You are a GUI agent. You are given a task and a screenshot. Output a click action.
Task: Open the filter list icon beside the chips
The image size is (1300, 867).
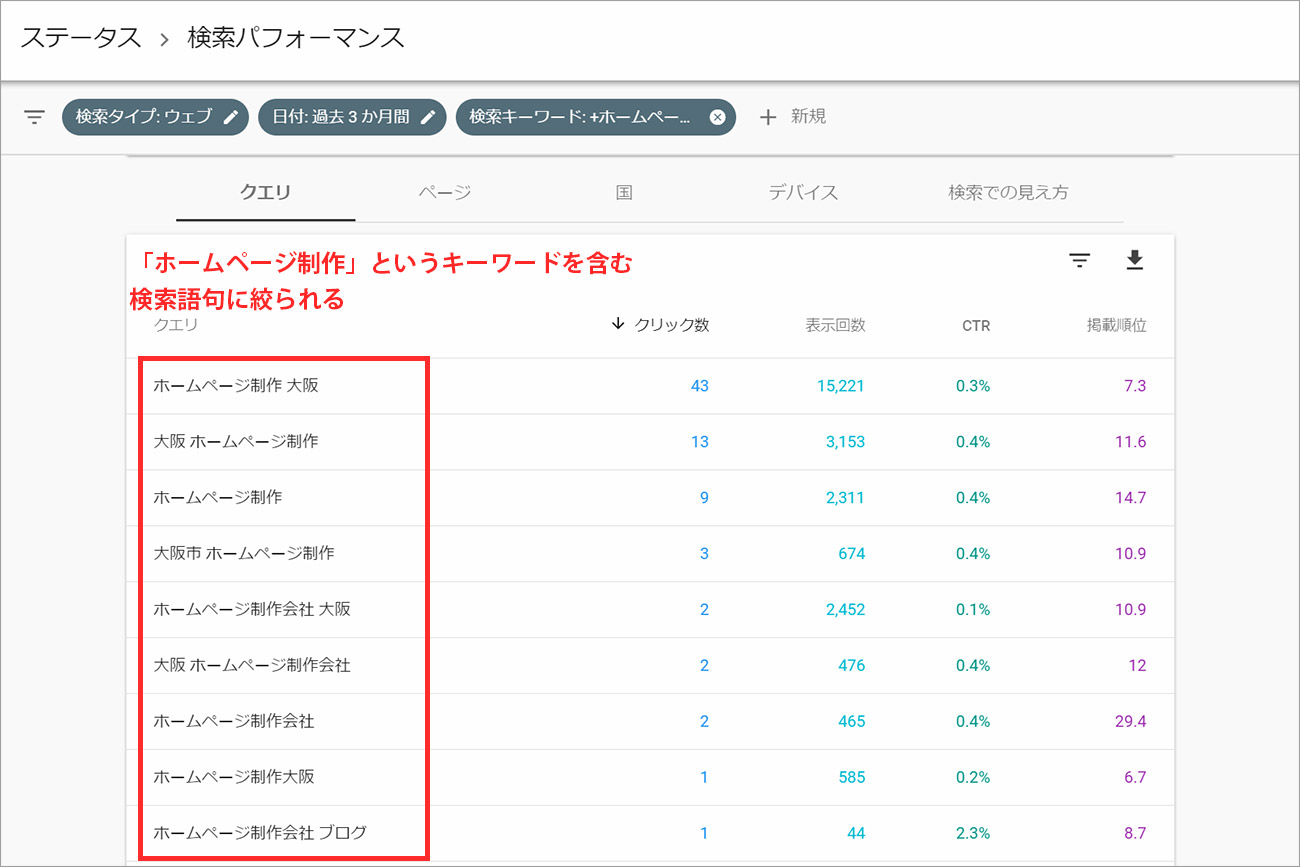(x=35, y=117)
